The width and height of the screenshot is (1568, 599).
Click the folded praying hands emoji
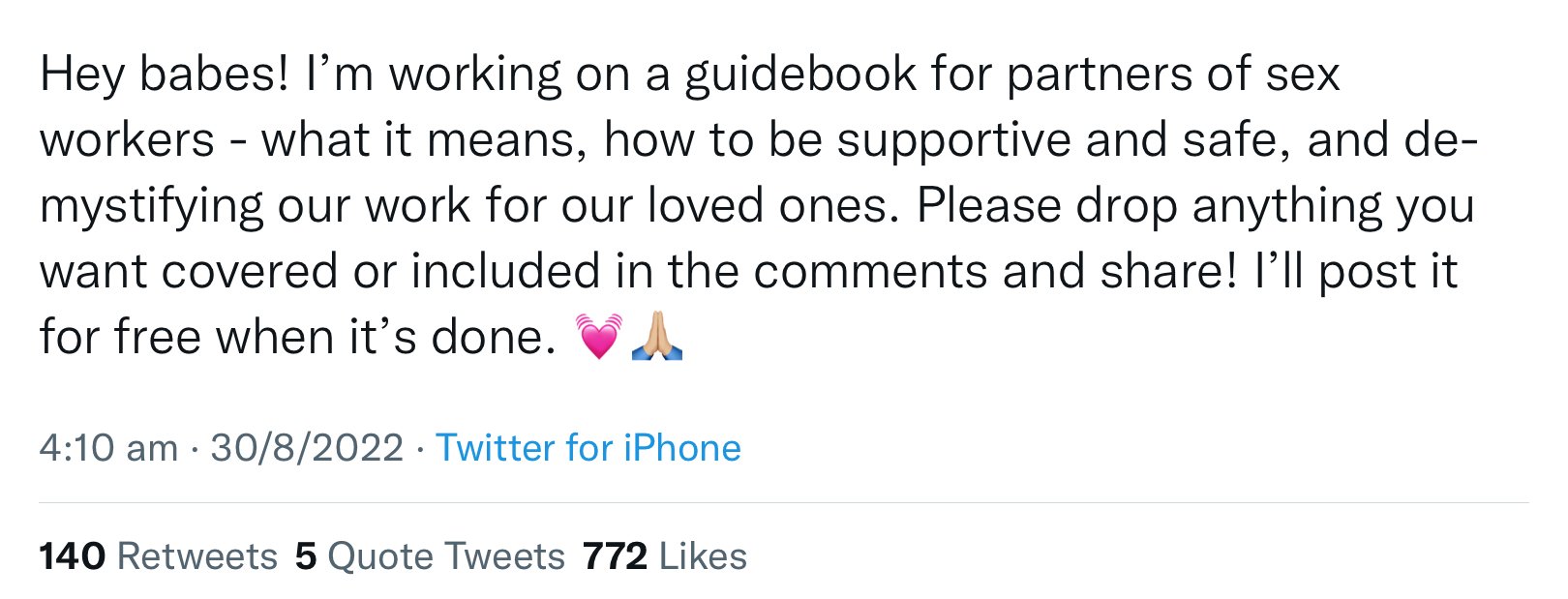(x=657, y=336)
